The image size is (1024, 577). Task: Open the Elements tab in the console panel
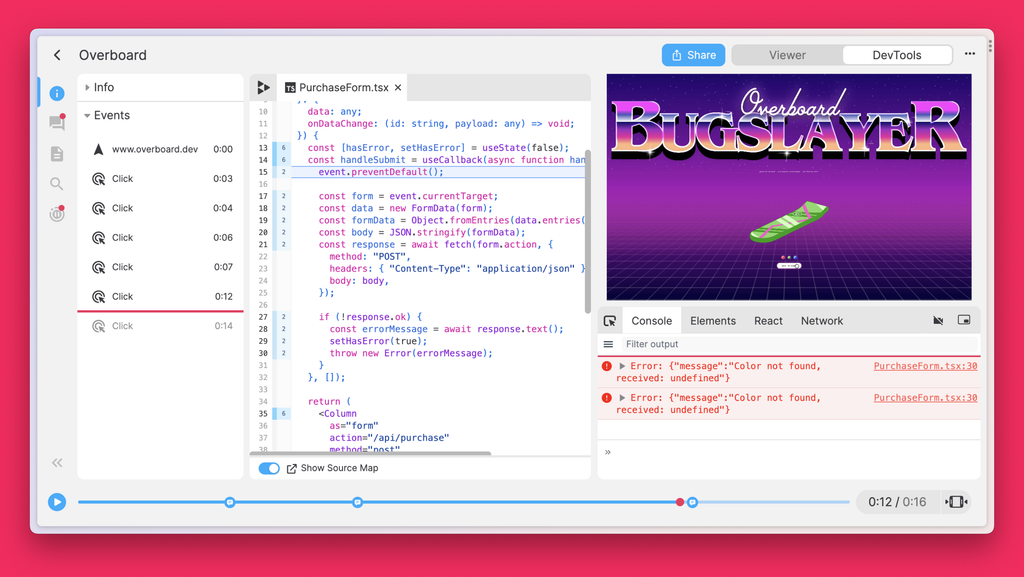coord(713,321)
